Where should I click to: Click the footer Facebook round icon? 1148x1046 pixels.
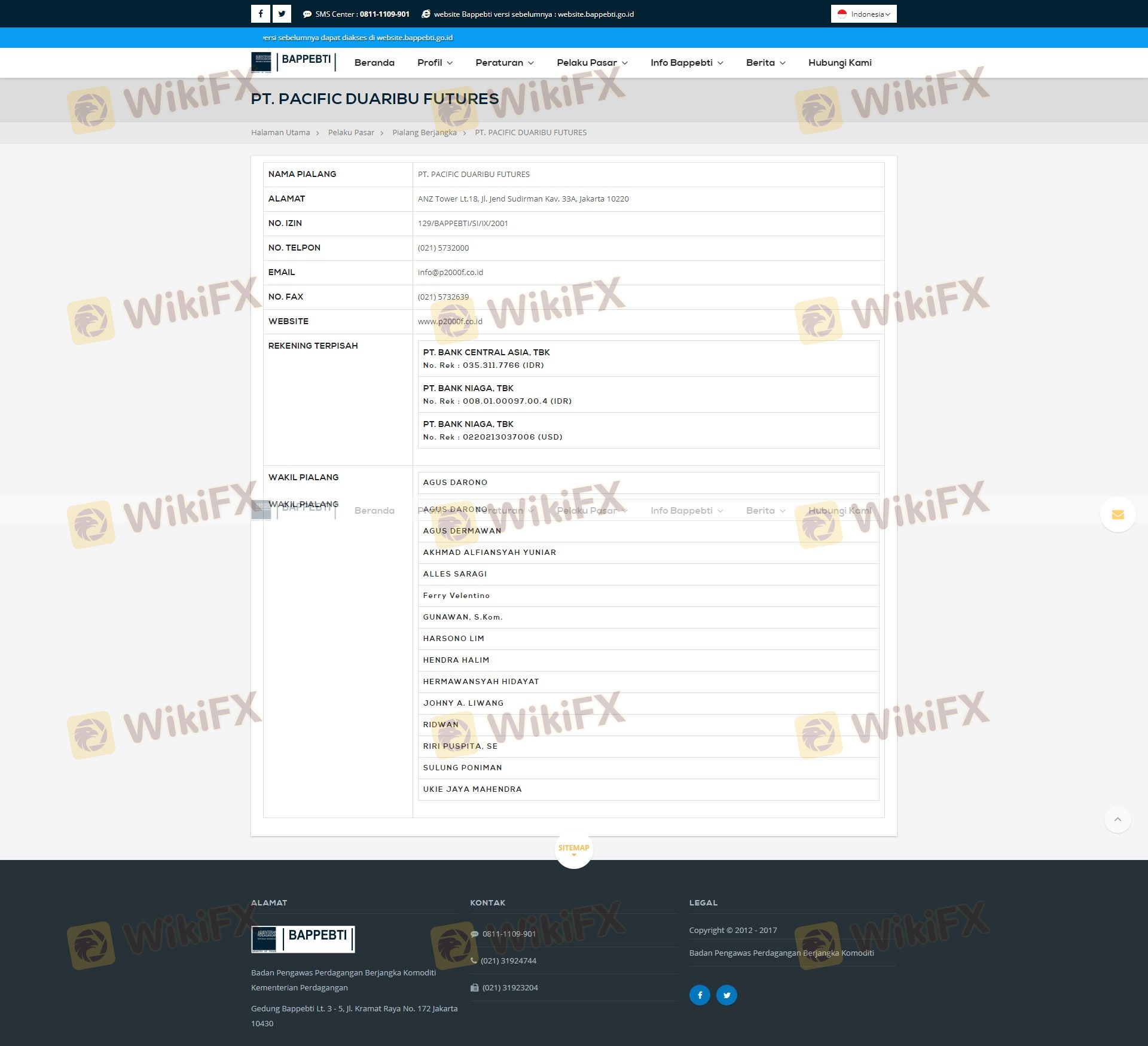coord(700,995)
